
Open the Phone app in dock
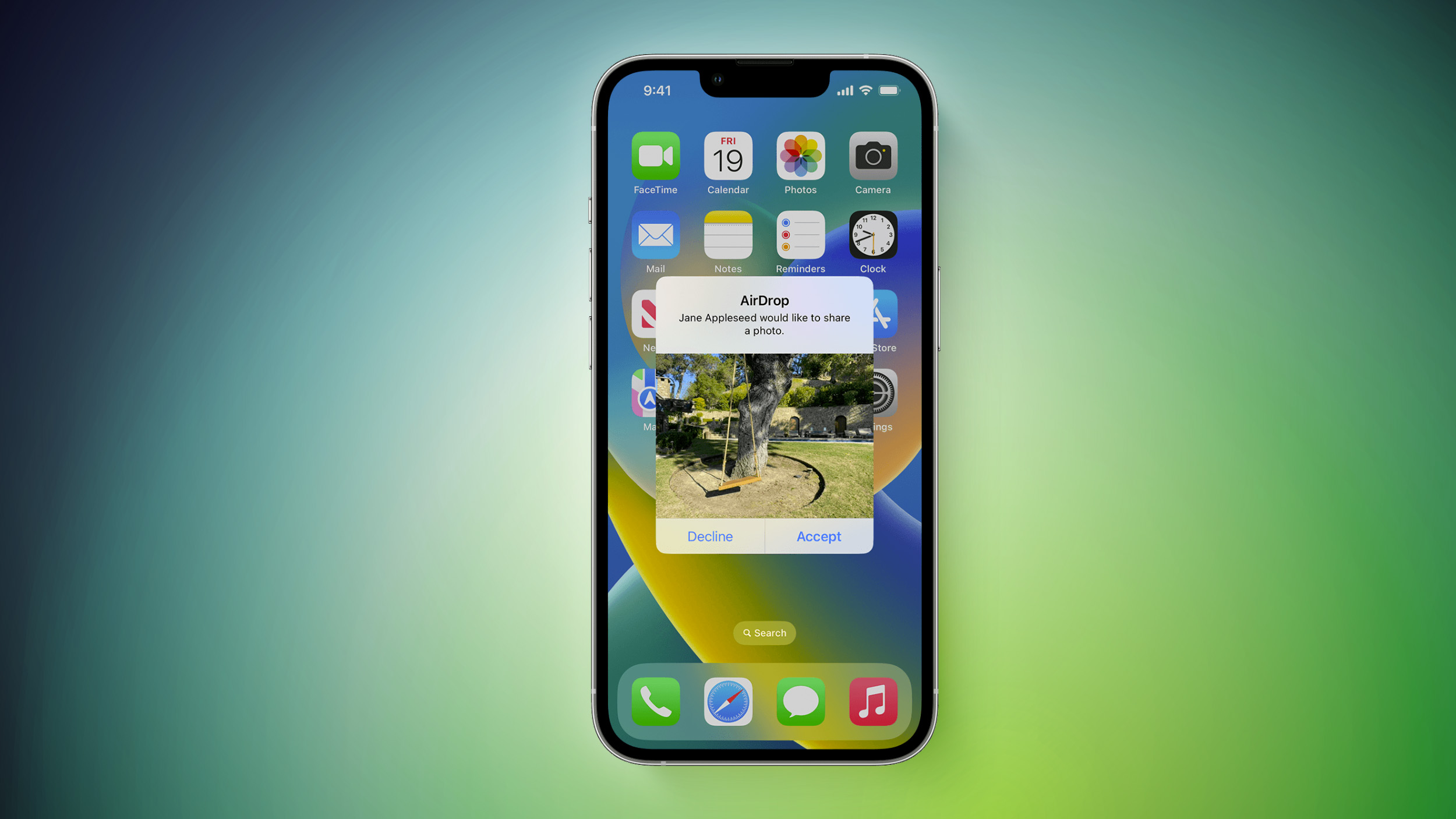[x=656, y=700]
